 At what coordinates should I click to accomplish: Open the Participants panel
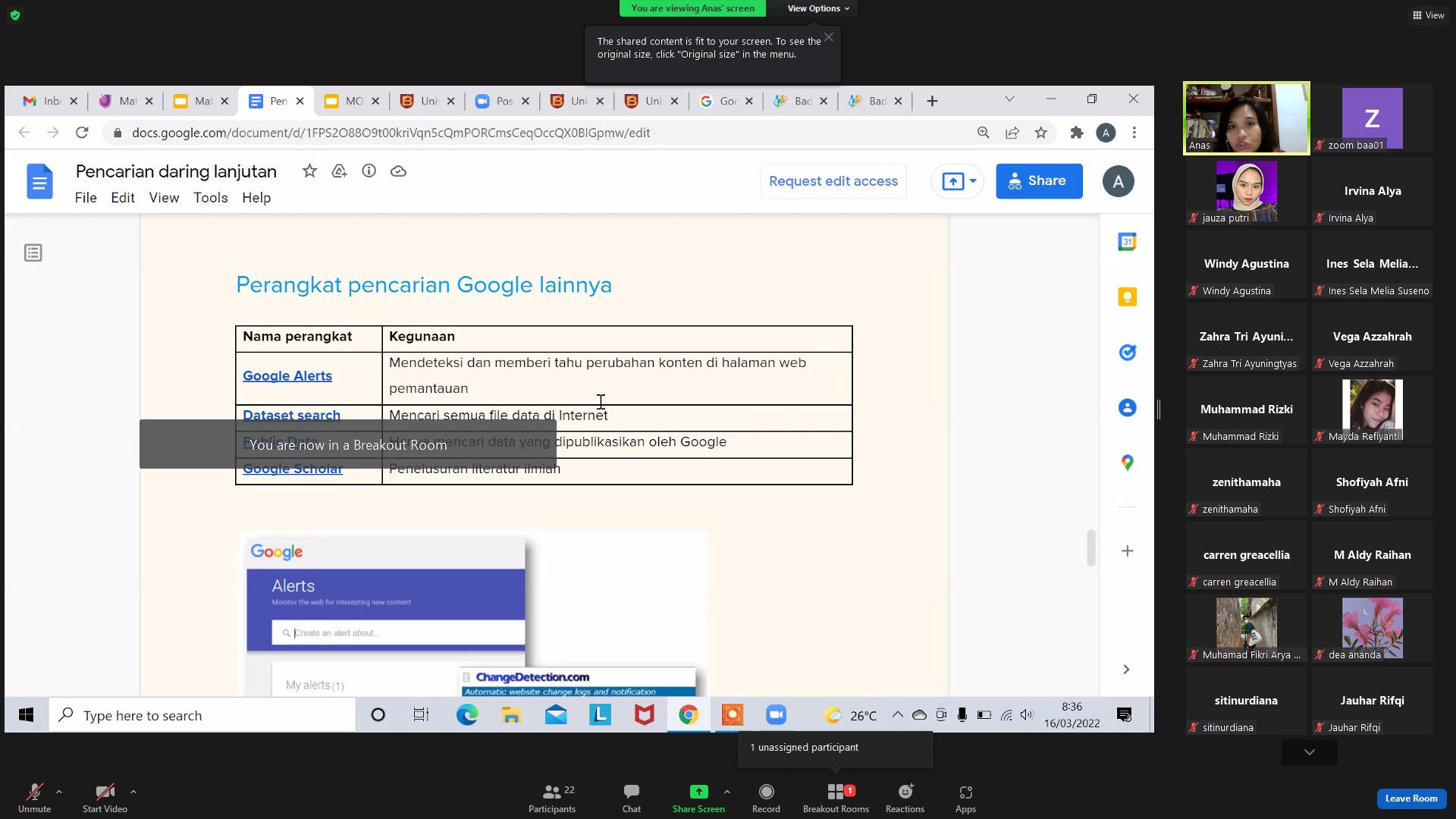click(552, 798)
